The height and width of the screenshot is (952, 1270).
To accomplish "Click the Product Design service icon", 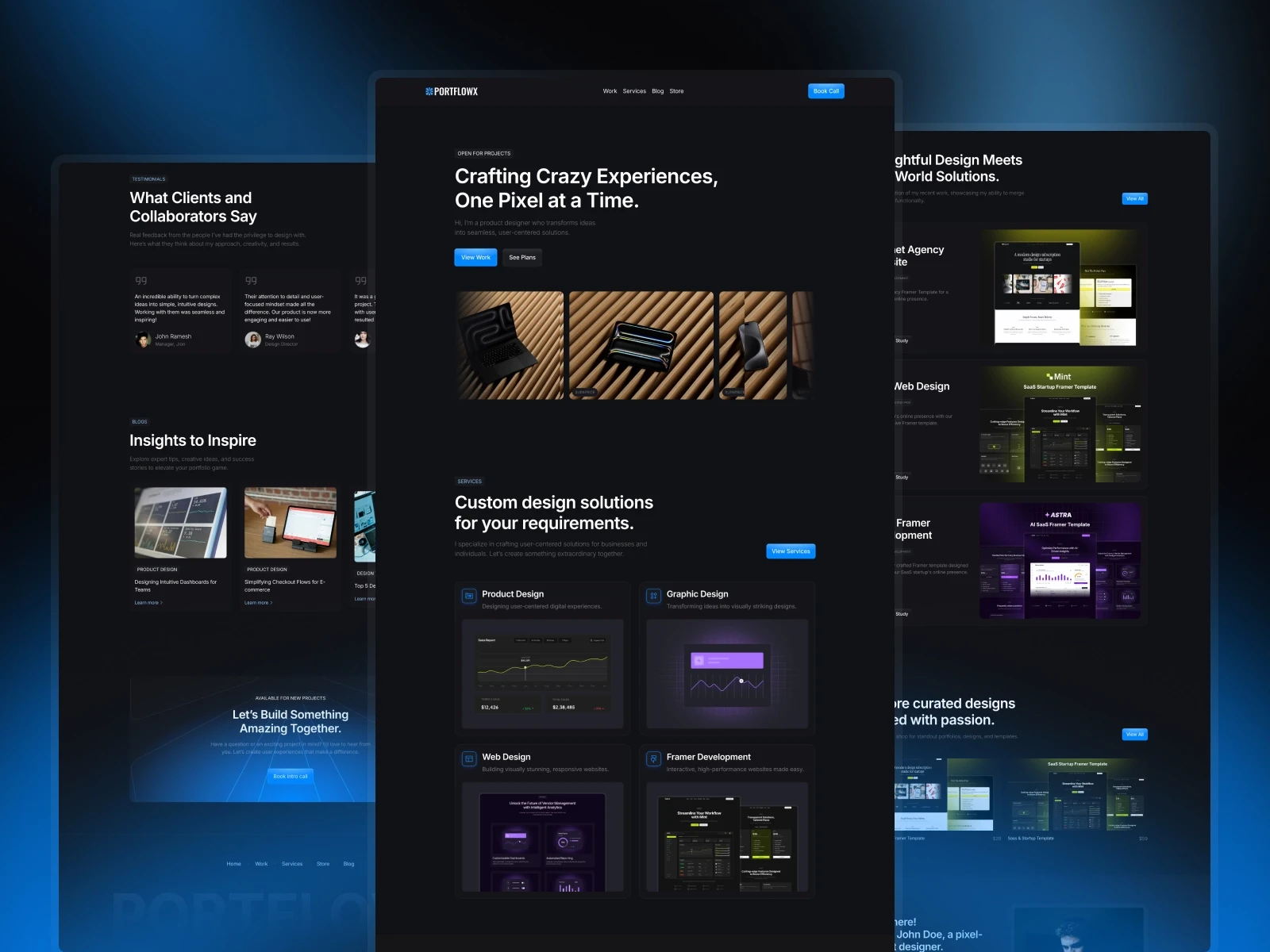I will point(469,596).
